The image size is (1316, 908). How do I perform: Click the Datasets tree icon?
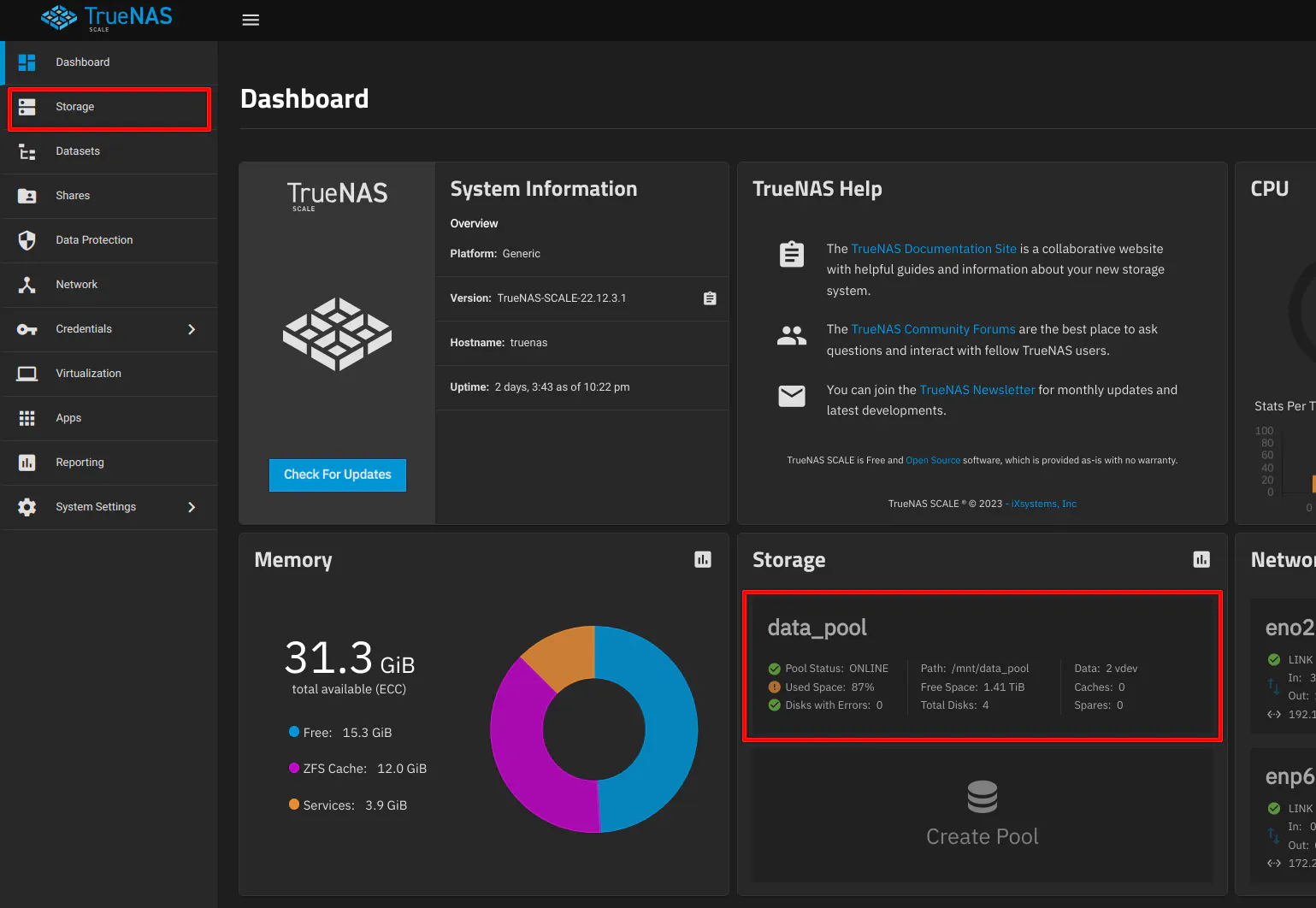[27, 151]
